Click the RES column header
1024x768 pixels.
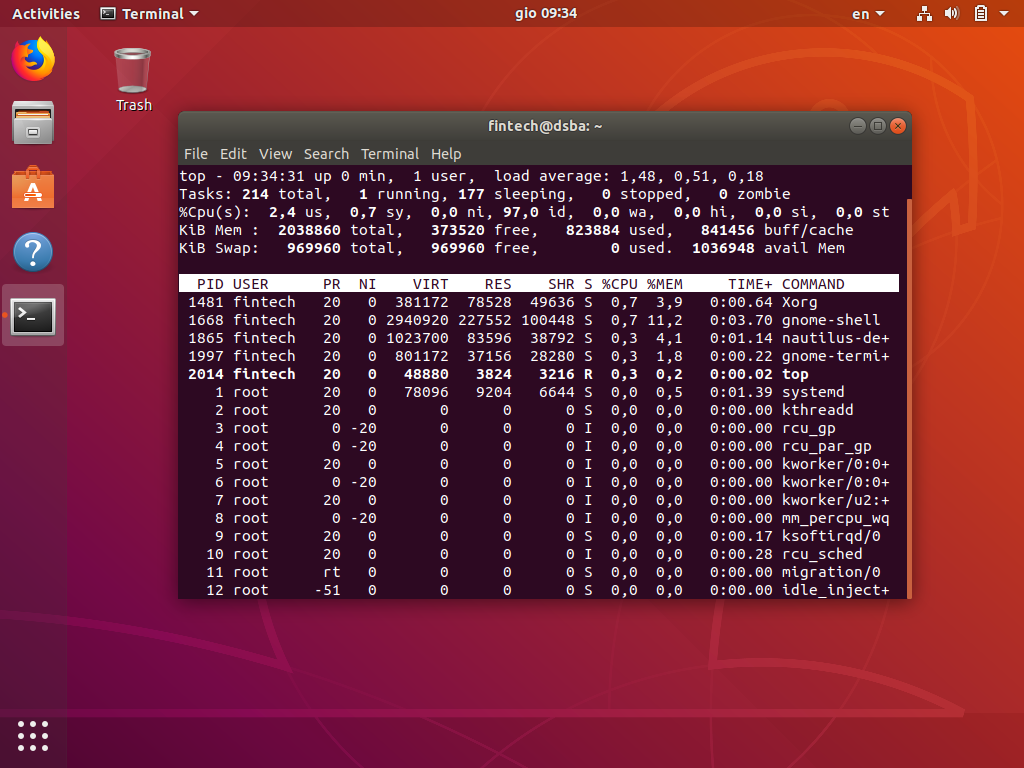point(498,284)
